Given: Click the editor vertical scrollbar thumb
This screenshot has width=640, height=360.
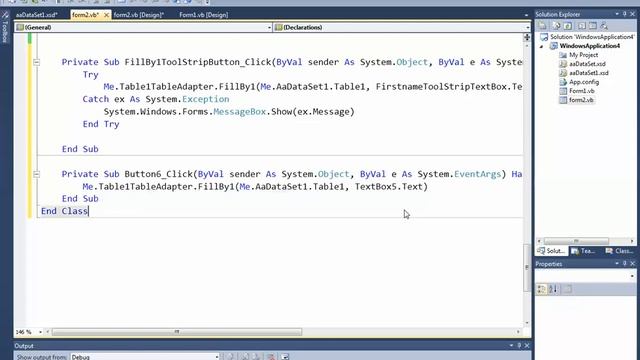Looking at the screenshot, I should [527, 267].
